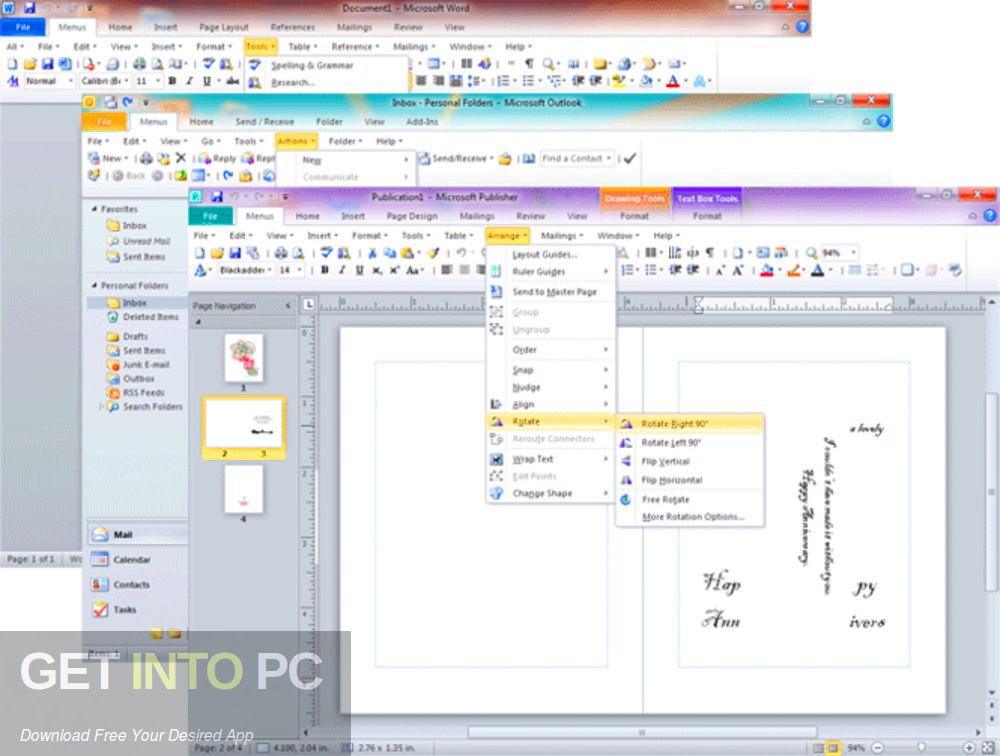The height and width of the screenshot is (756, 1000).
Task: Select the page 4 thumbnail in Page Navigation
Action: tap(244, 489)
